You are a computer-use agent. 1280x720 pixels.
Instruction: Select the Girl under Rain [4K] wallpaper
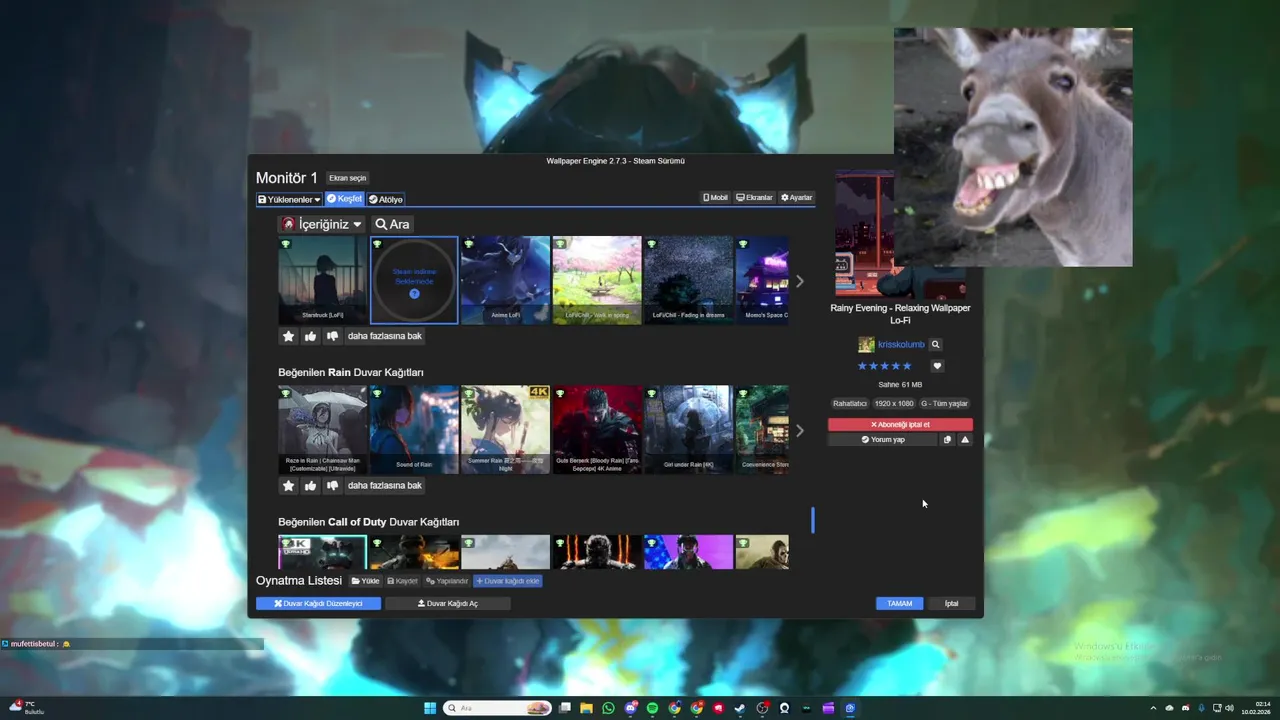(688, 429)
